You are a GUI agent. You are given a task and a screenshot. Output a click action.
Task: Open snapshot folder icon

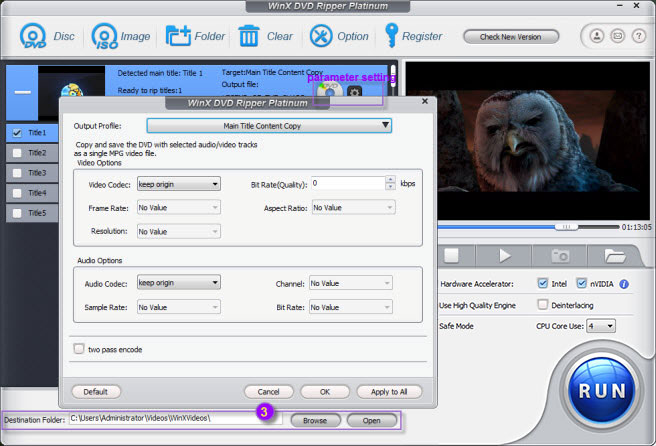pyautogui.click(x=615, y=255)
